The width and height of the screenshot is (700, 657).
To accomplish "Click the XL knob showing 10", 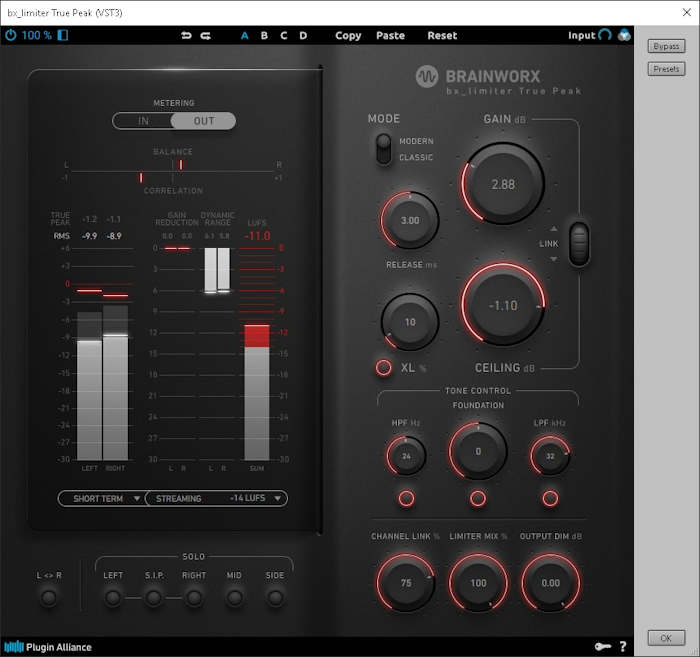I will click(410, 322).
